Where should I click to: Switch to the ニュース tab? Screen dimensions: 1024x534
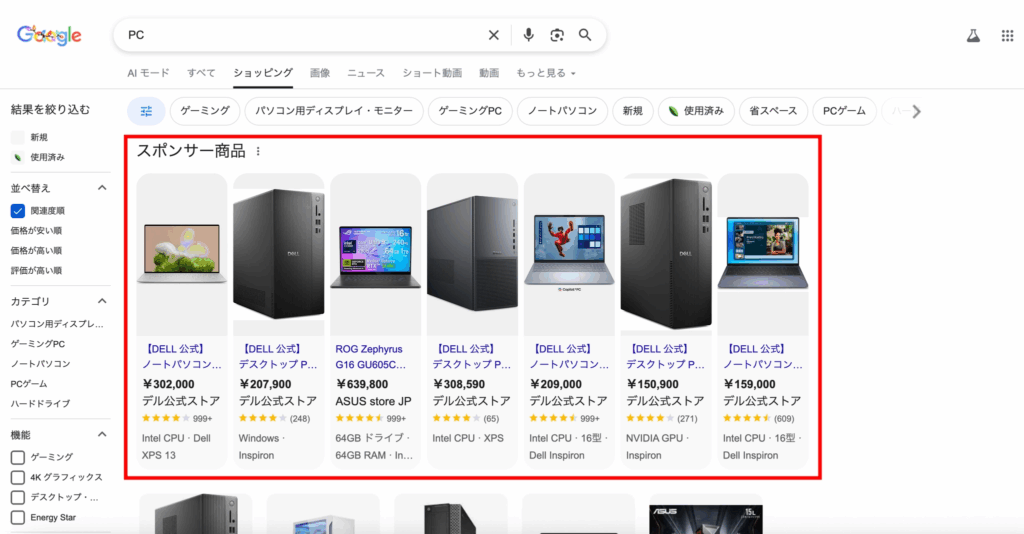point(366,73)
